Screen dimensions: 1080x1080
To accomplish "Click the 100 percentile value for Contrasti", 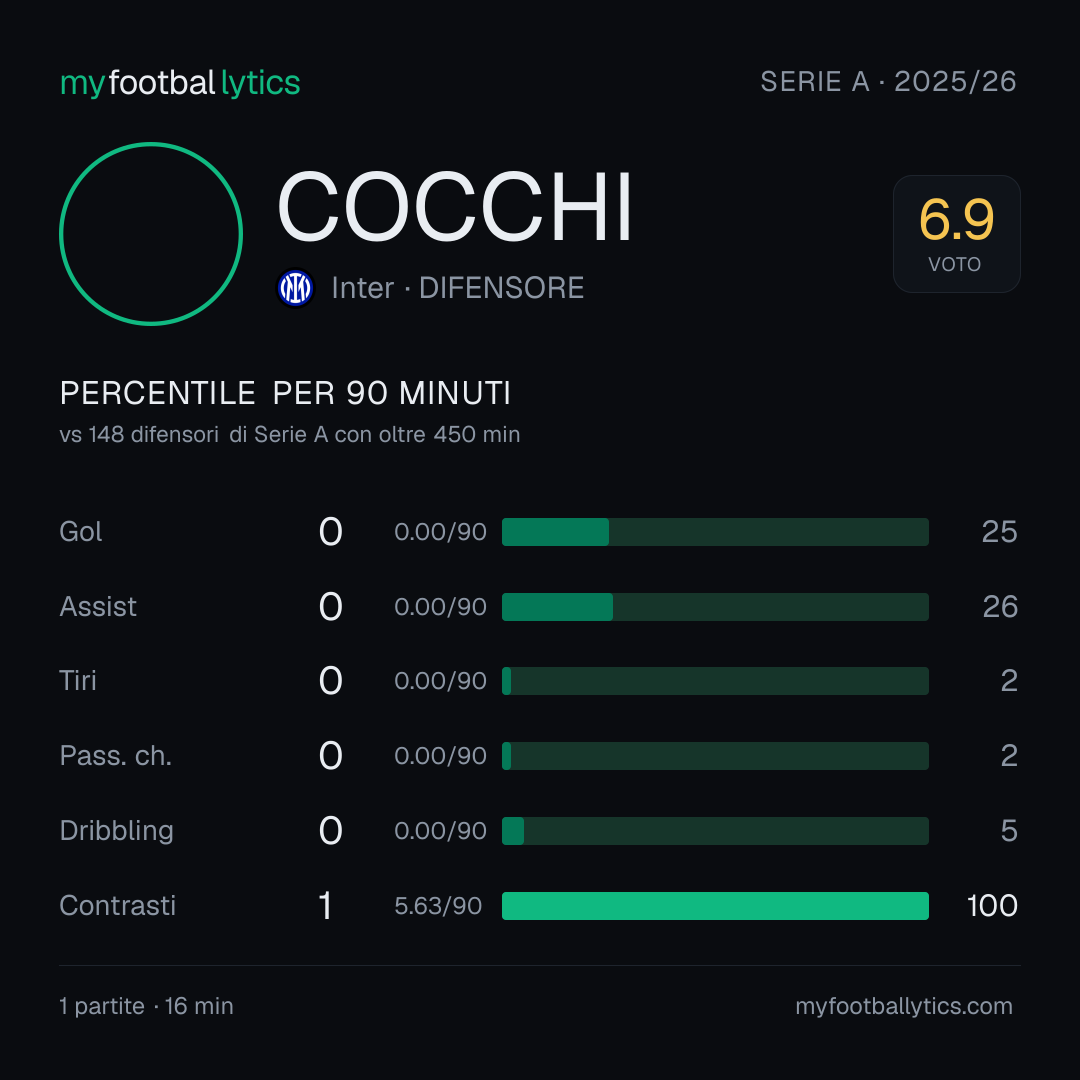I will pyautogui.click(x=992, y=906).
